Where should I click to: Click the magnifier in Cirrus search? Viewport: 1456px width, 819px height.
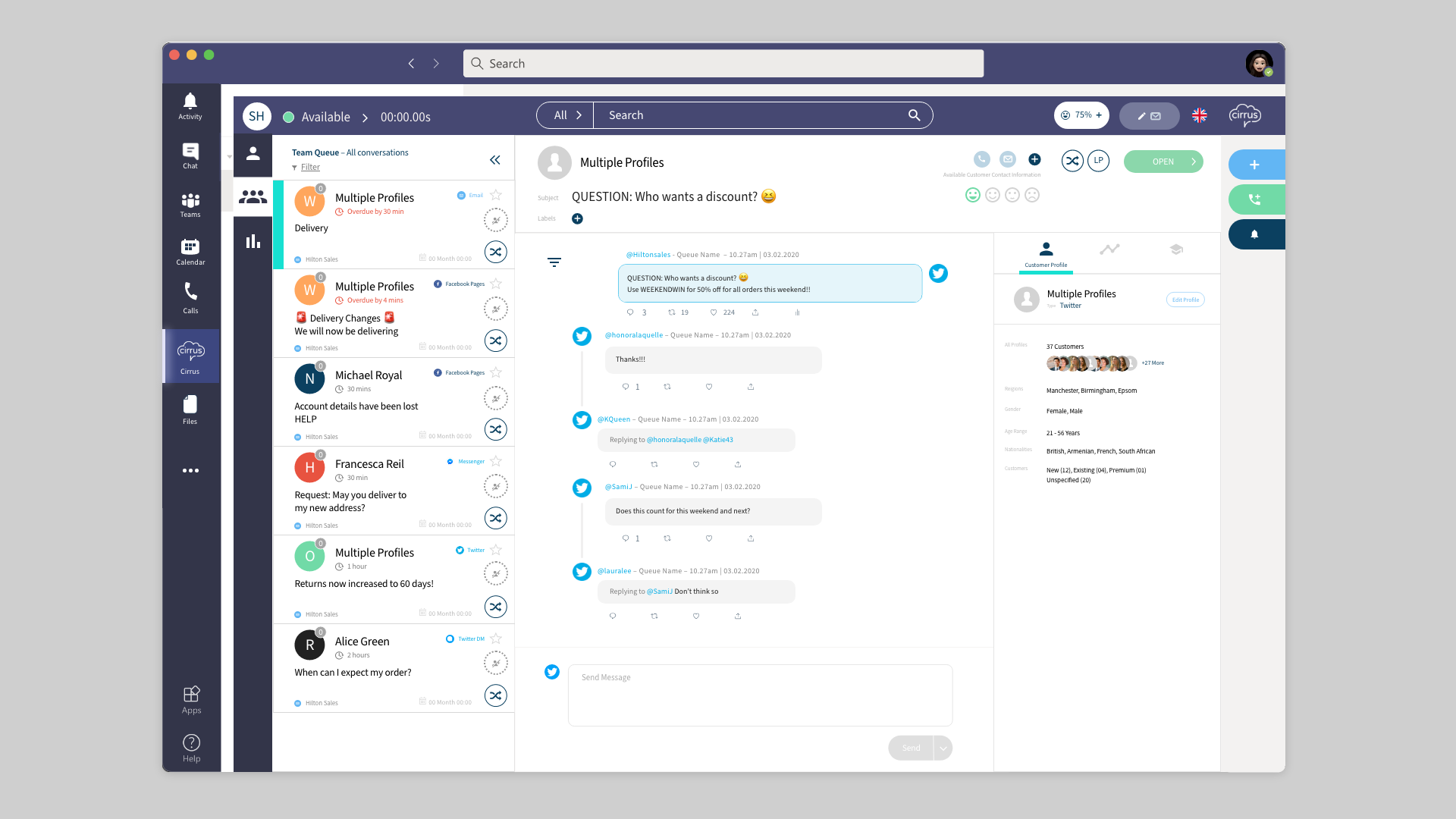(915, 115)
